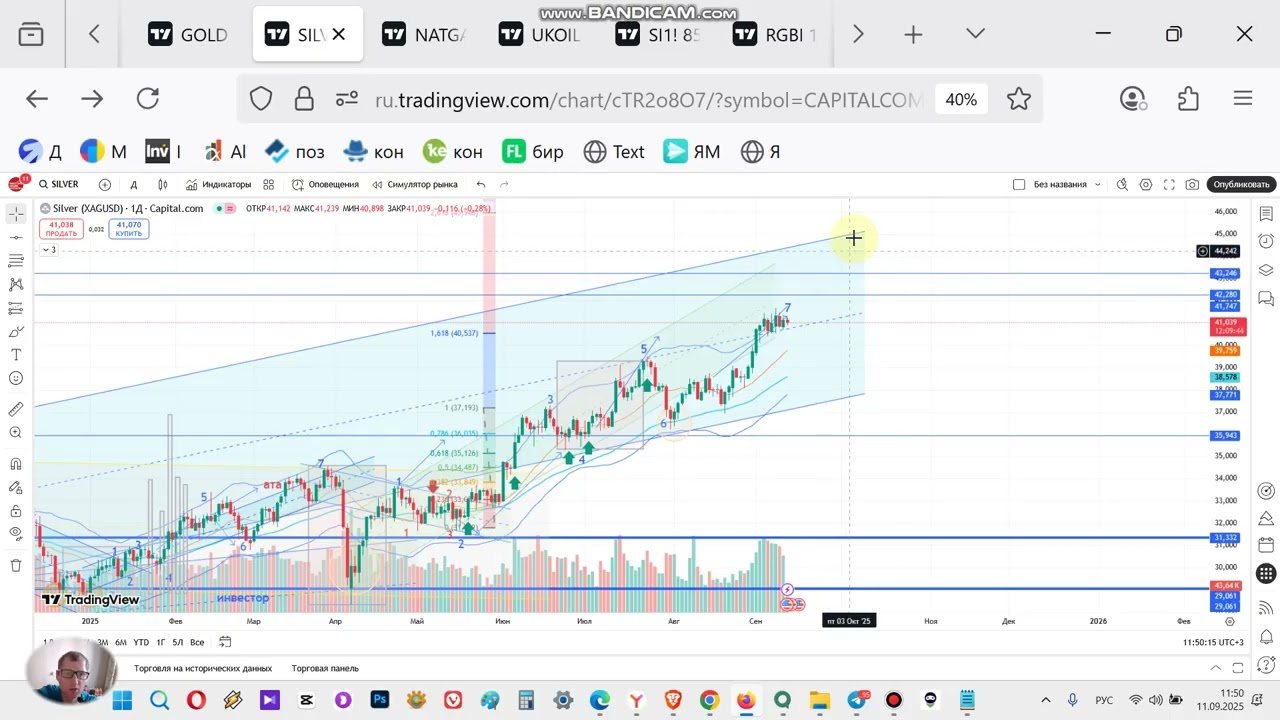Viewport: 1280px width, 720px height.
Task: Open Торговля на исторических данных tab
Action: tap(203, 668)
